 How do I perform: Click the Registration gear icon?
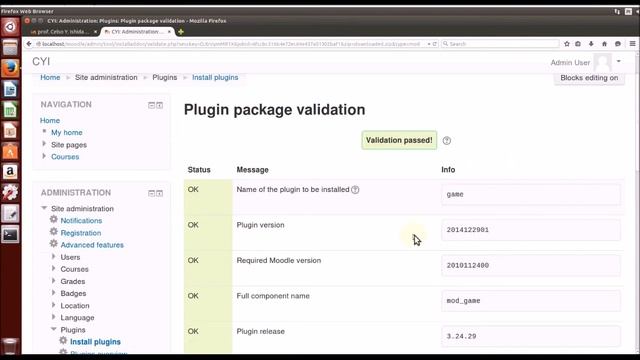53,232
